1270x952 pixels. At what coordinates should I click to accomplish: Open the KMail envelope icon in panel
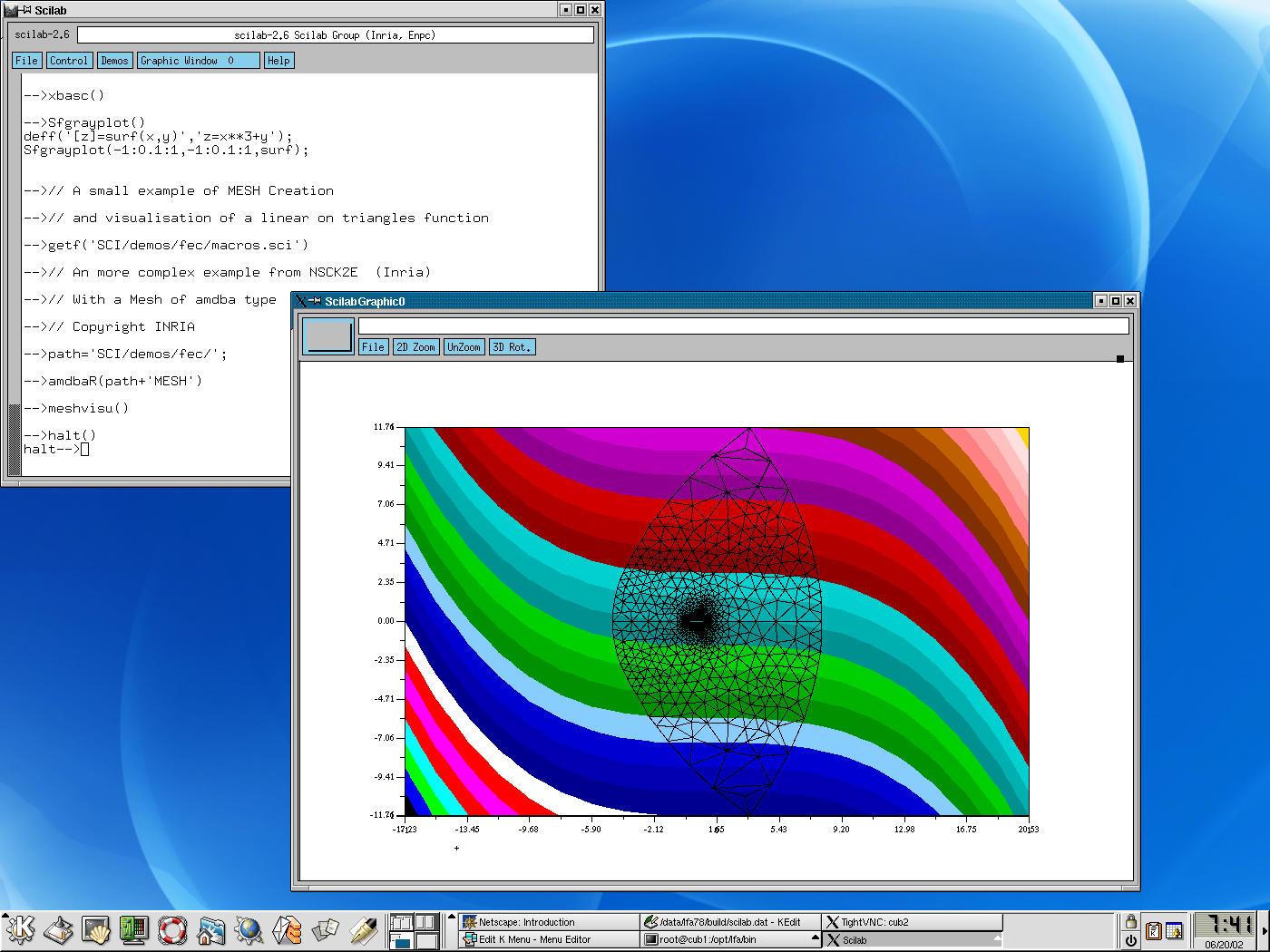pyautogui.click(x=287, y=931)
